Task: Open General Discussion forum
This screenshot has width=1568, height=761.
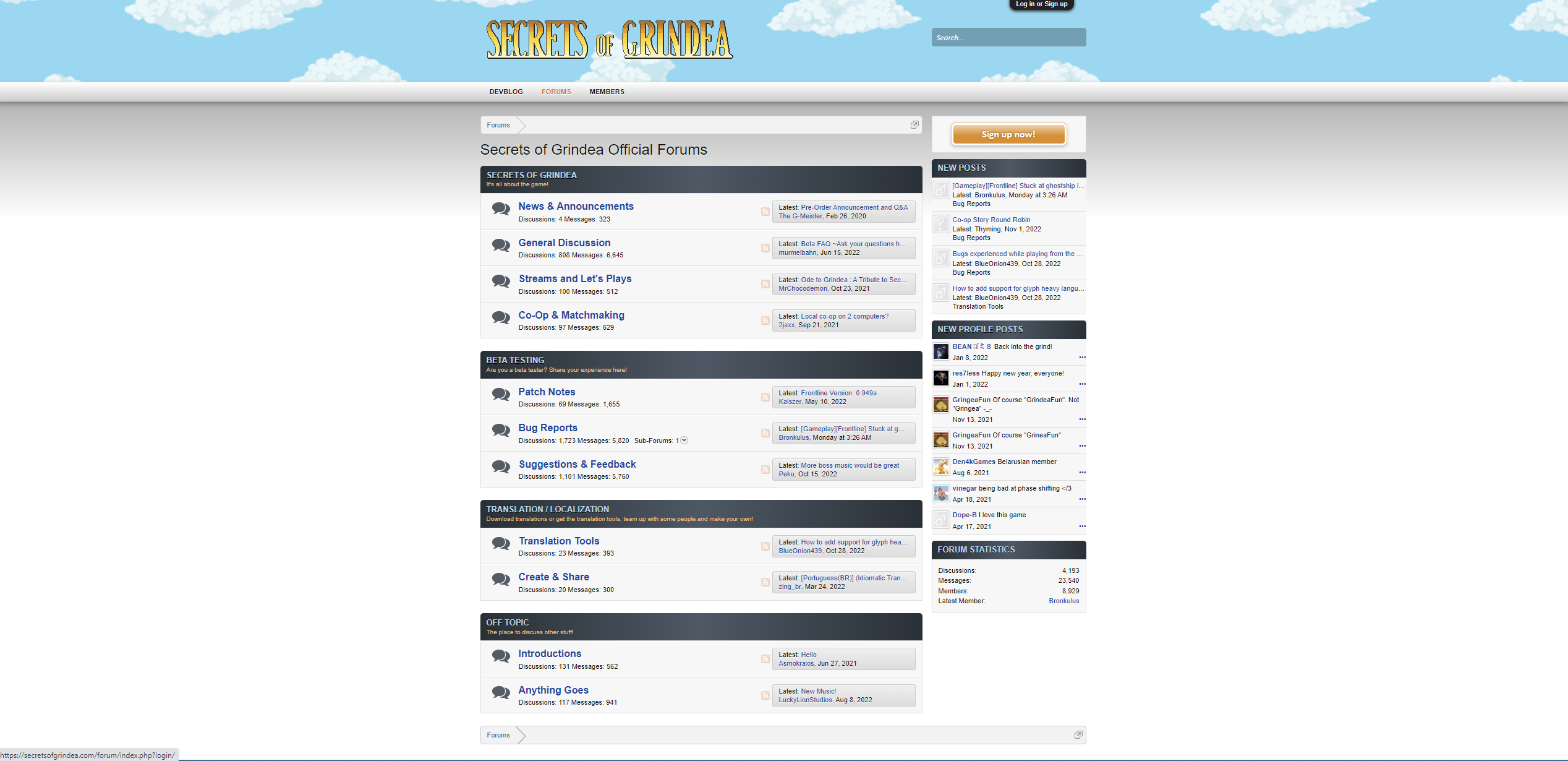Action: click(x=564, y=243)
